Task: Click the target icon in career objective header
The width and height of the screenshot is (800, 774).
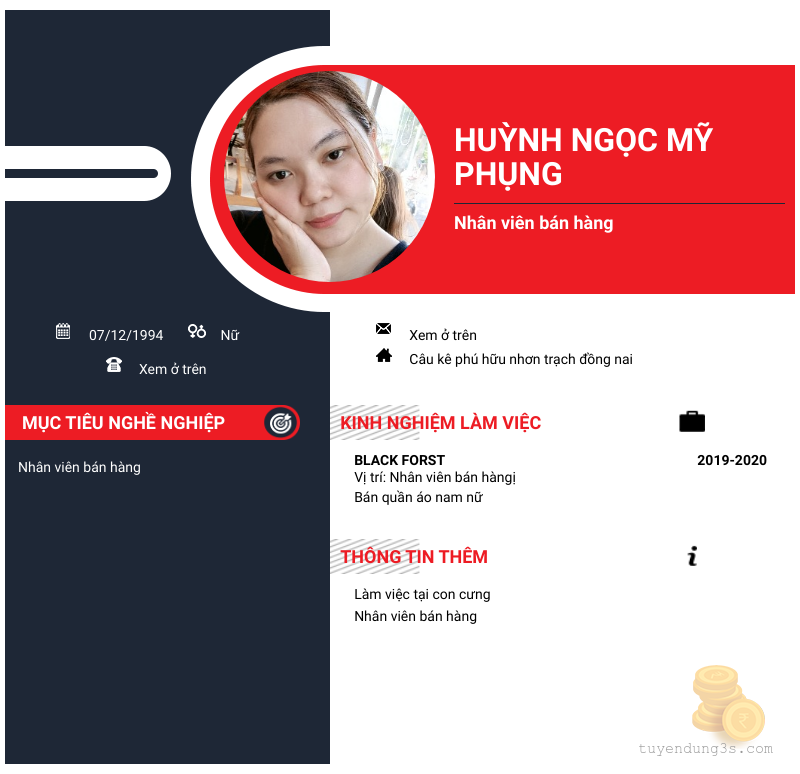Action: point(281,422)
